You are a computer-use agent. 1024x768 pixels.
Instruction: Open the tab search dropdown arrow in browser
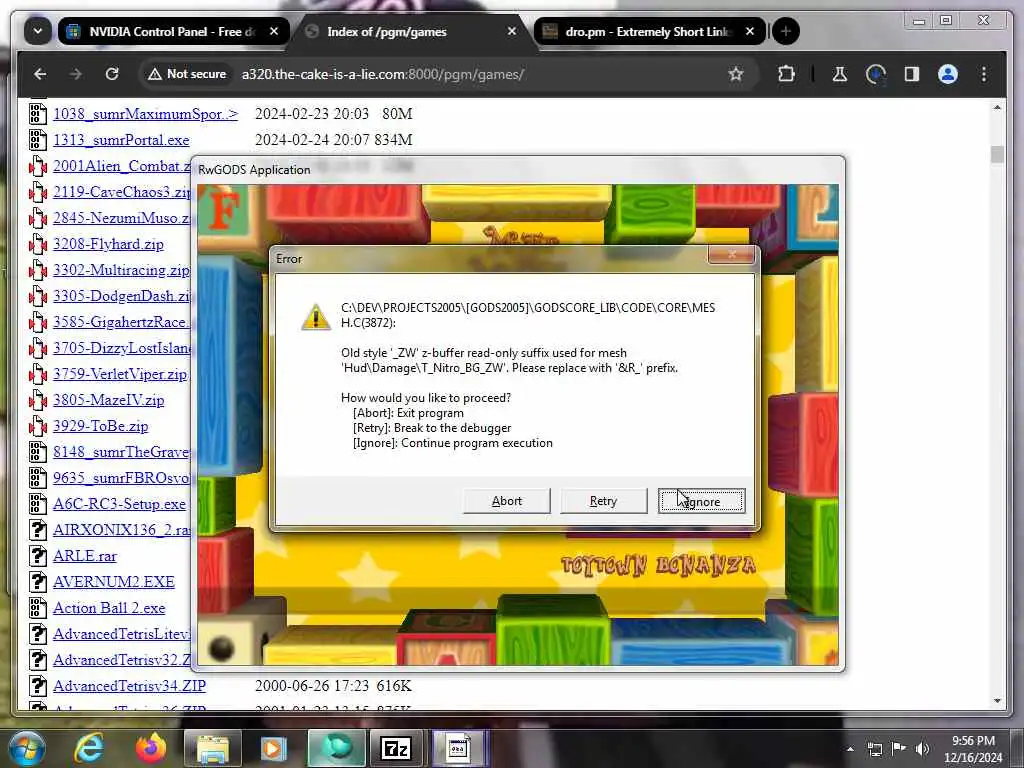click(38, 31)
